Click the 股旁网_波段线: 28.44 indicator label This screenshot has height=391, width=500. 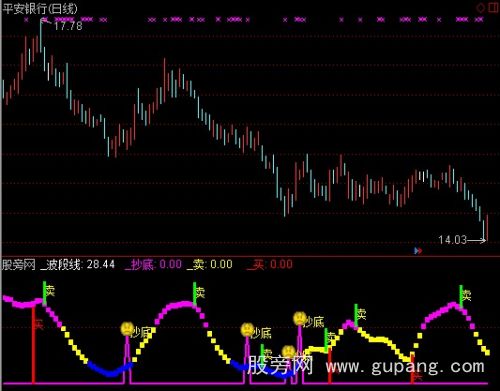[x=58, y=265]
